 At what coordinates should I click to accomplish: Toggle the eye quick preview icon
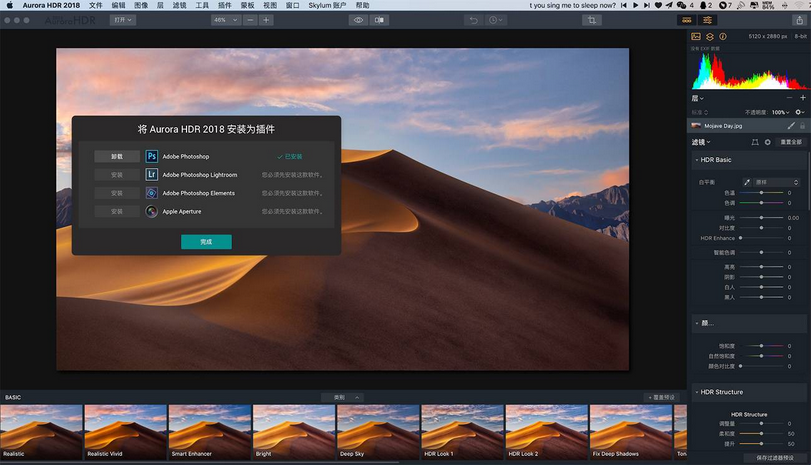(358, 20)
